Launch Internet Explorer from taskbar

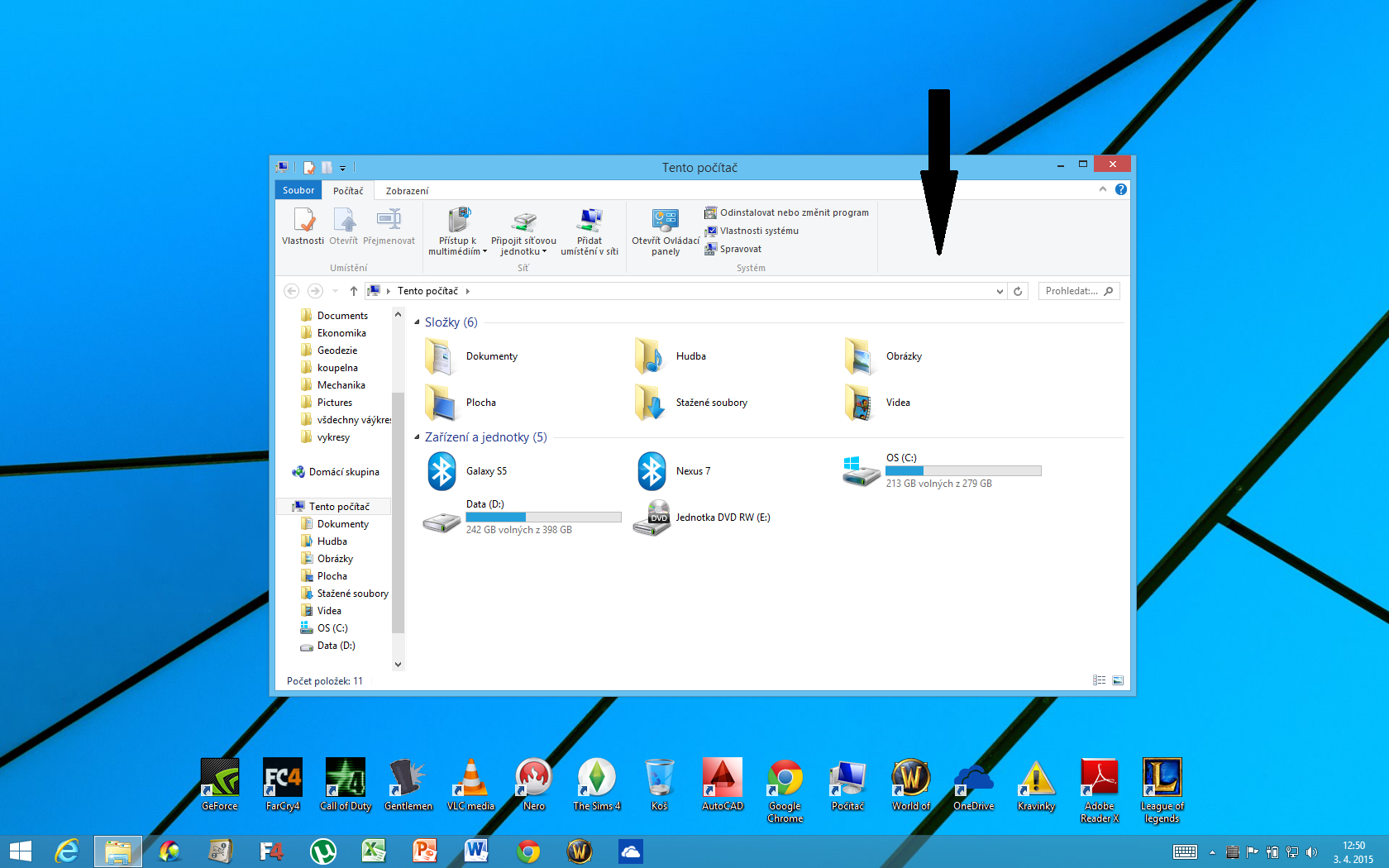66,851
